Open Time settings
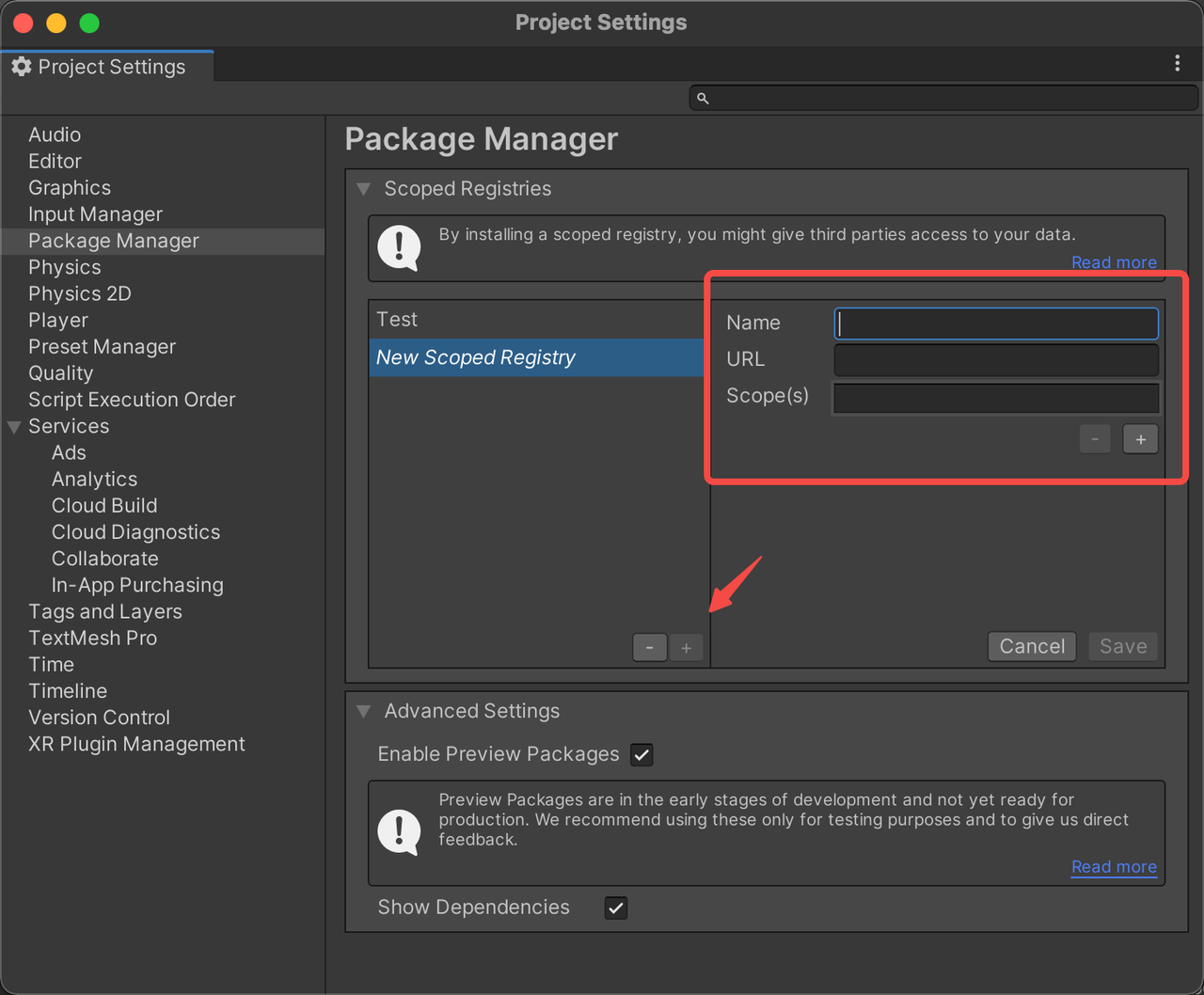Screen dimensions: 1204x995 [x=51, y=664]
